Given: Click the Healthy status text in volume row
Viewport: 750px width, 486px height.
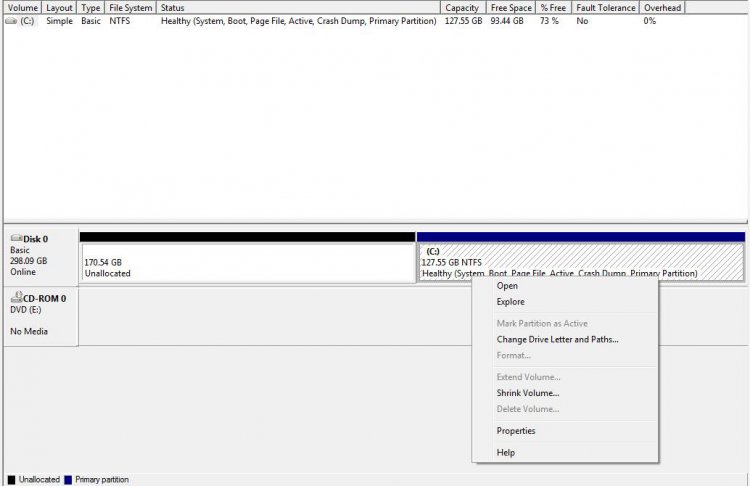Looking at the screenshot, I should [298, 21].
